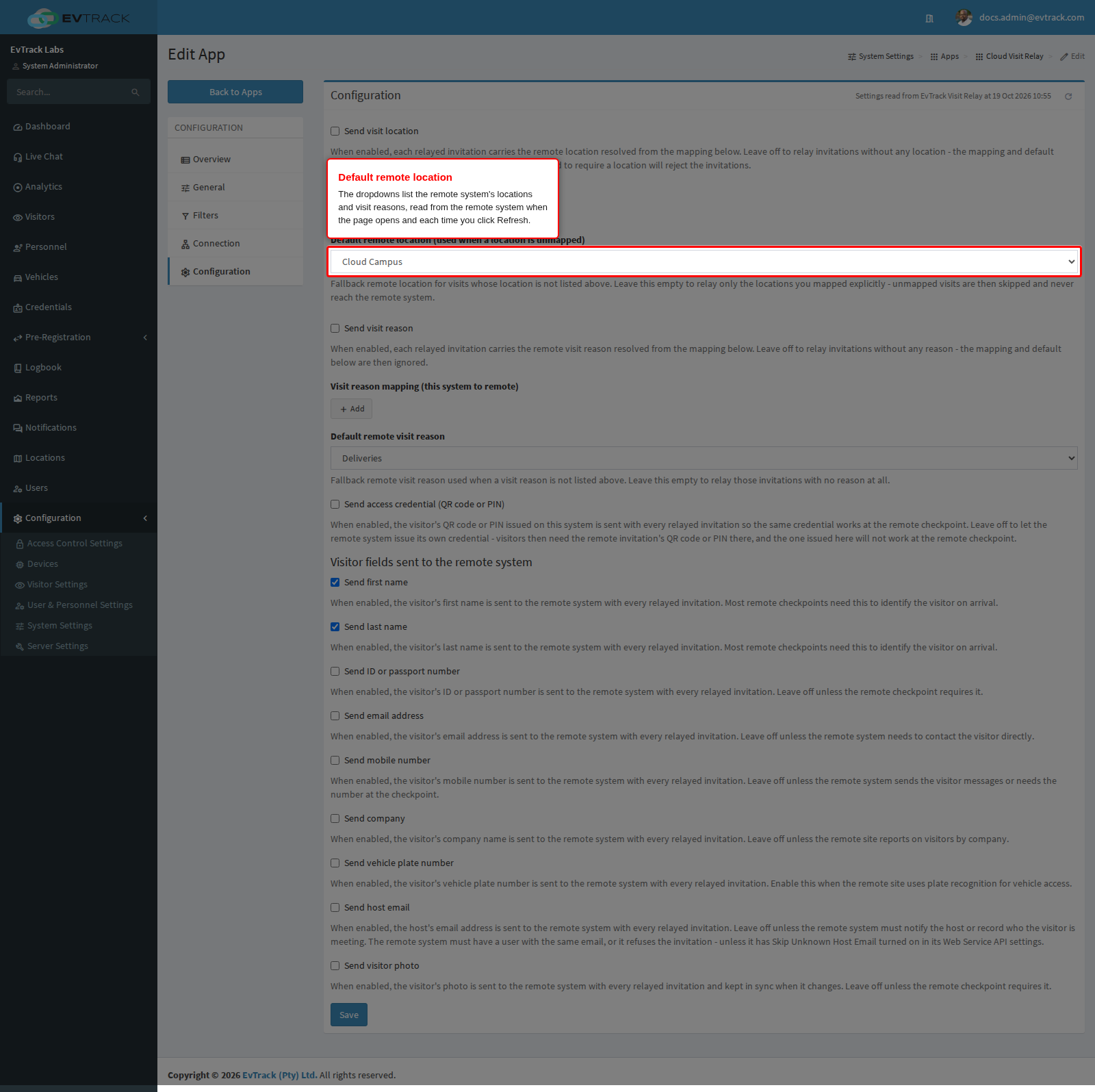Click the Overview list icon
The width and height of the screenshot is (1095, 1092).
tap(185, 160)
